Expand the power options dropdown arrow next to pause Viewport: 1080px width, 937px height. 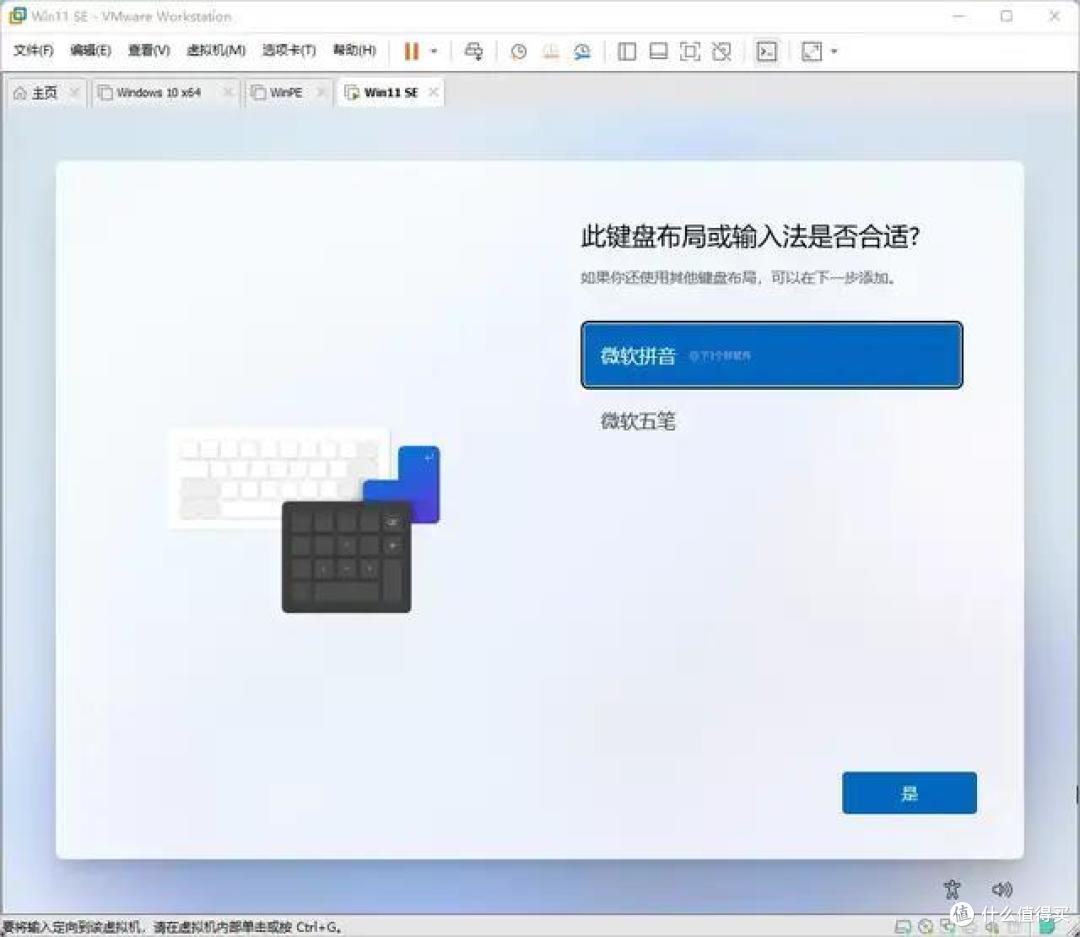pyautogui.click(x=434, y=51)
